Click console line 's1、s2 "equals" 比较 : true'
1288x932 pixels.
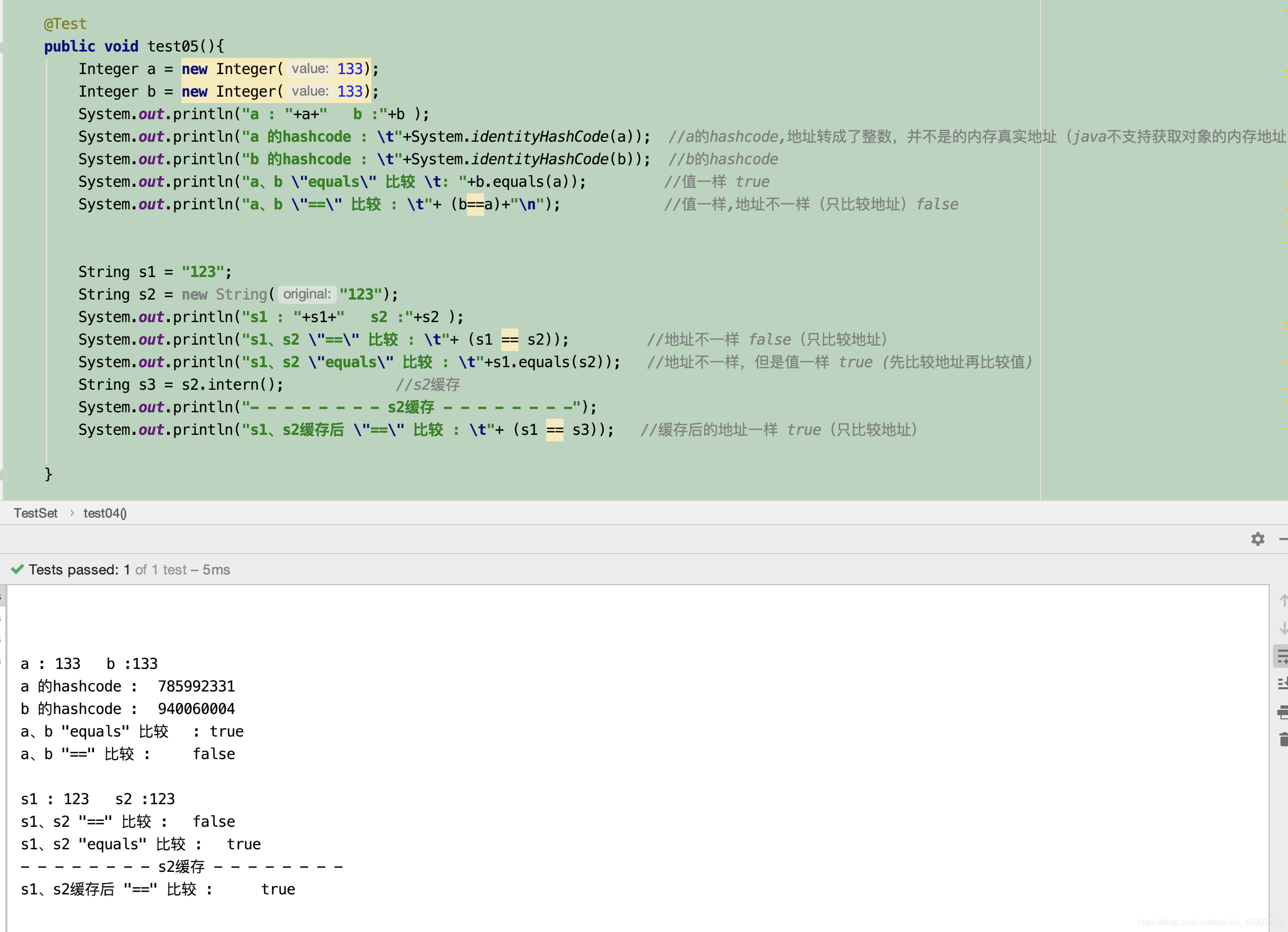[140, 844]
